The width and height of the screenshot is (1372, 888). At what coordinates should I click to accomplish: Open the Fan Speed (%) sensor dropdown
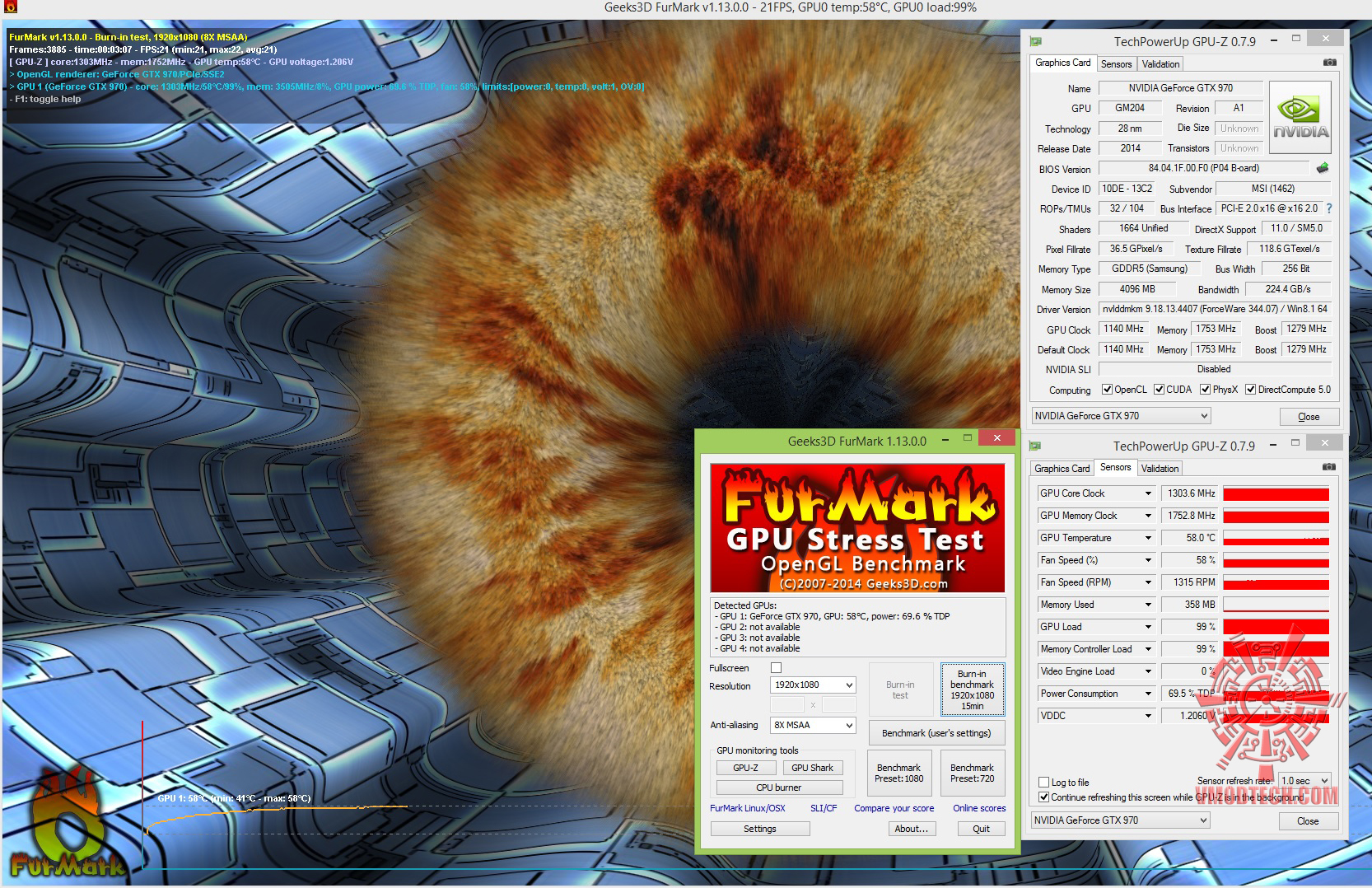[1148, 560]
